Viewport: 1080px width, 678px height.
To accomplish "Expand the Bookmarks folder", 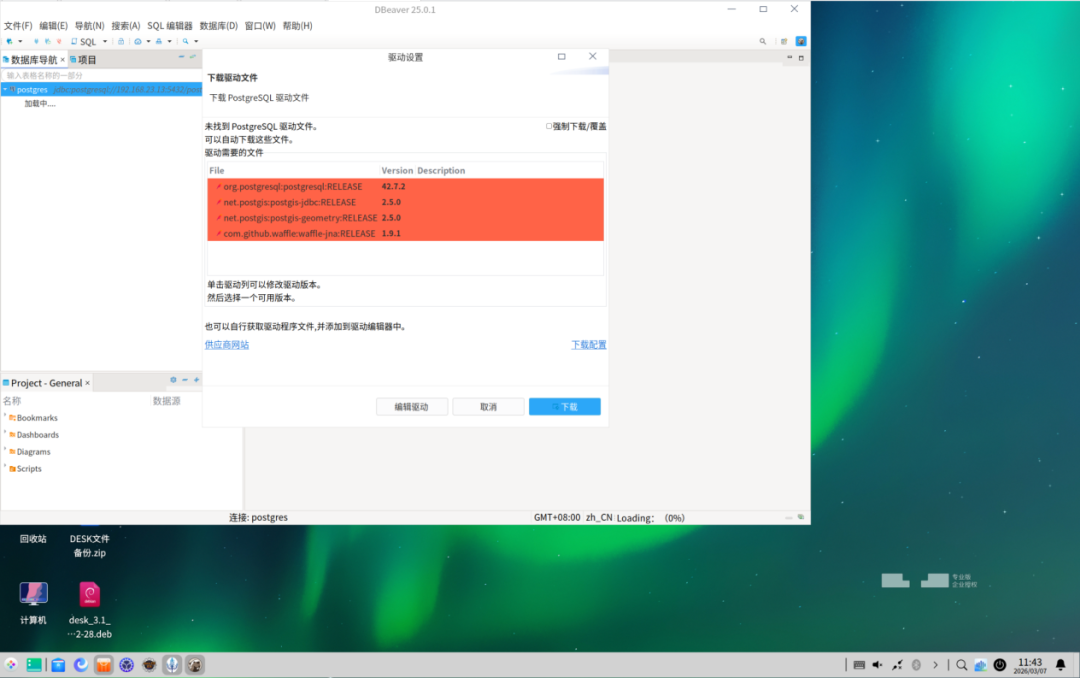I will pos(5,416).
